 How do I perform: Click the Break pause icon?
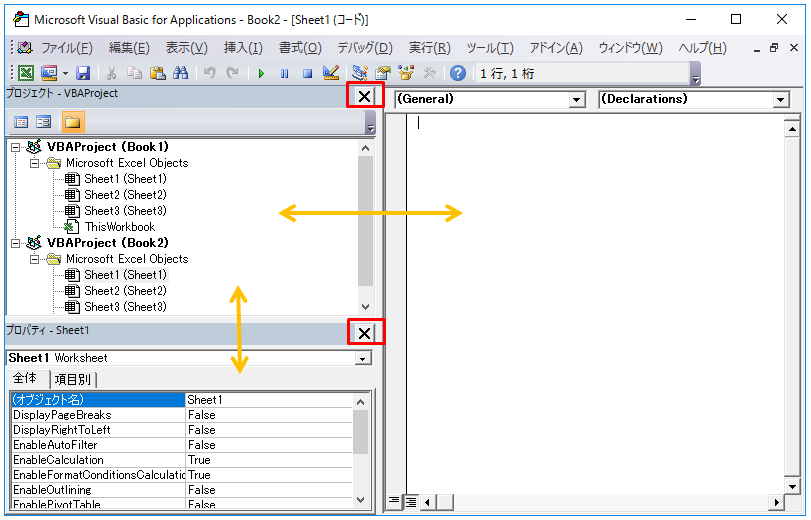284,73
